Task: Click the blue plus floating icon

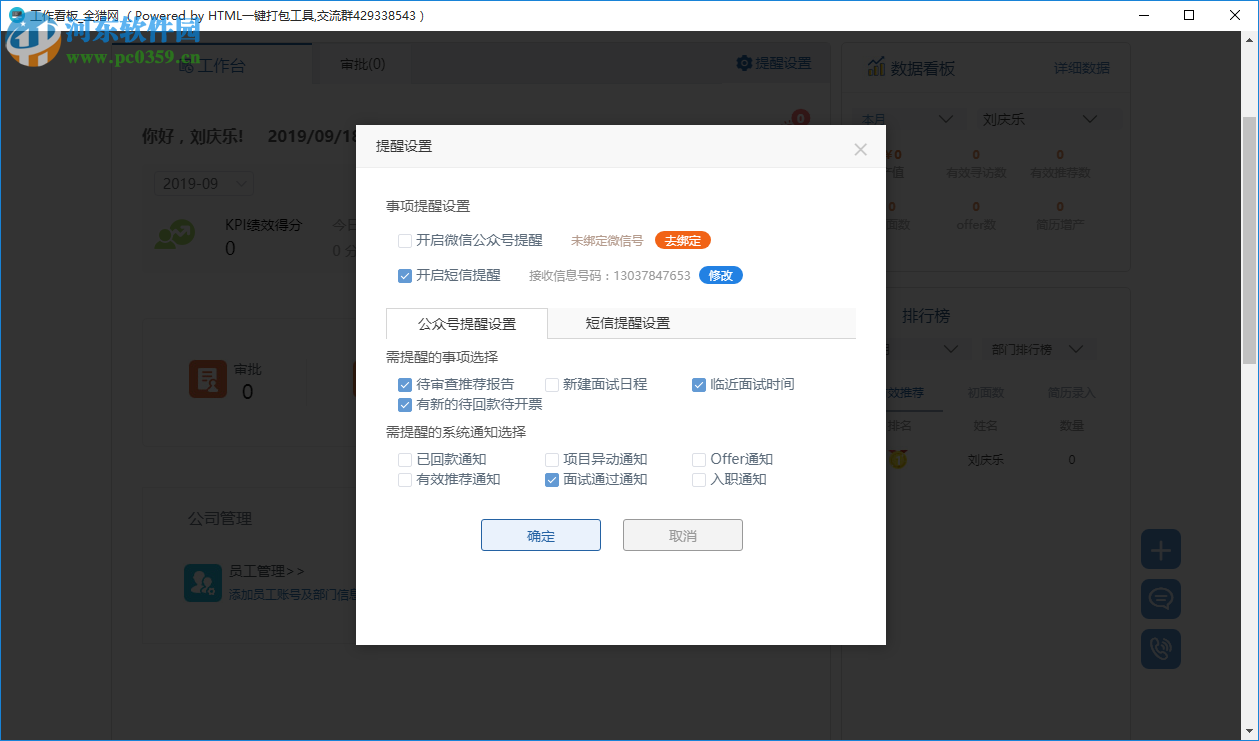Action: click(x=1160, y=549)
